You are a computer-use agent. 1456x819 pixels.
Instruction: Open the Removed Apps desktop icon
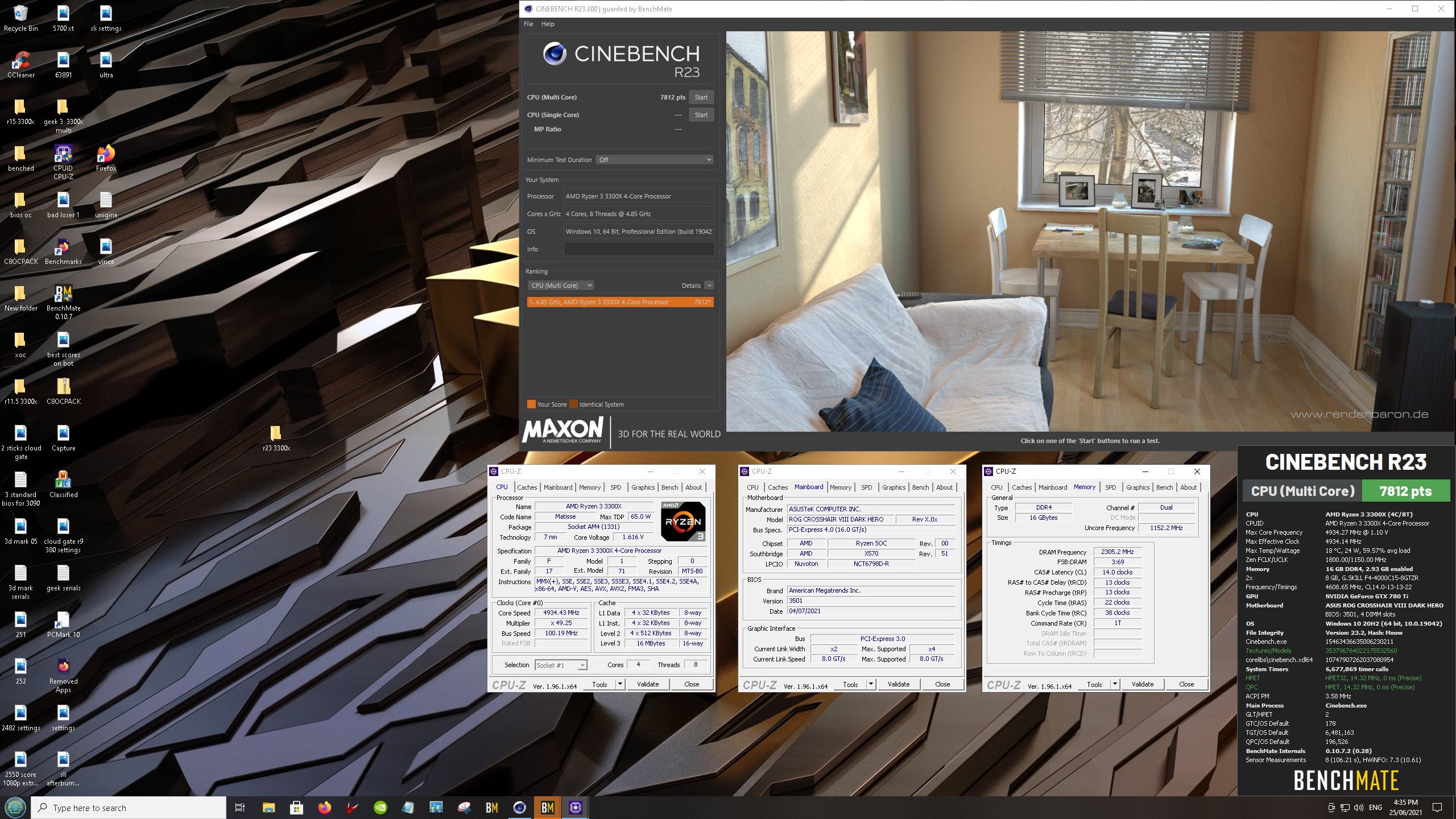63,676
